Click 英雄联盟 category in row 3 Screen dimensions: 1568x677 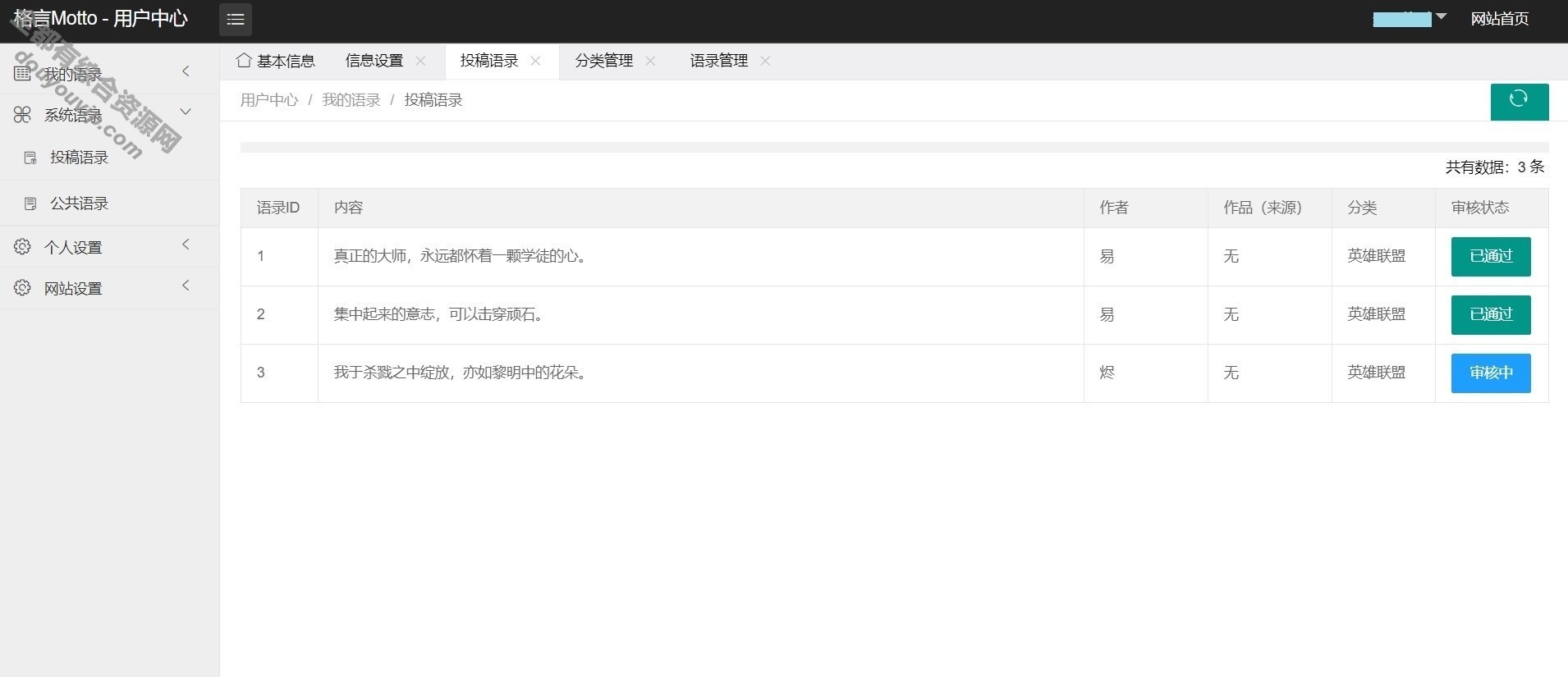coord(1377,373)
